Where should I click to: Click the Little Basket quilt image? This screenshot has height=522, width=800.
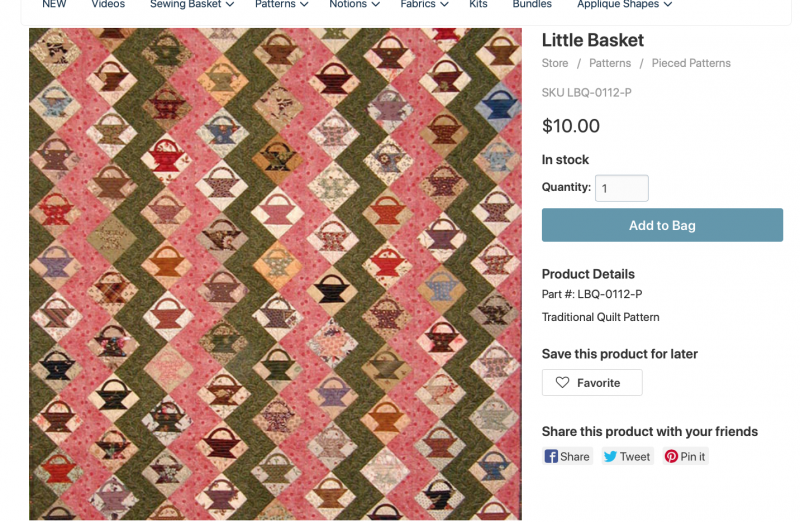(275, 274)
